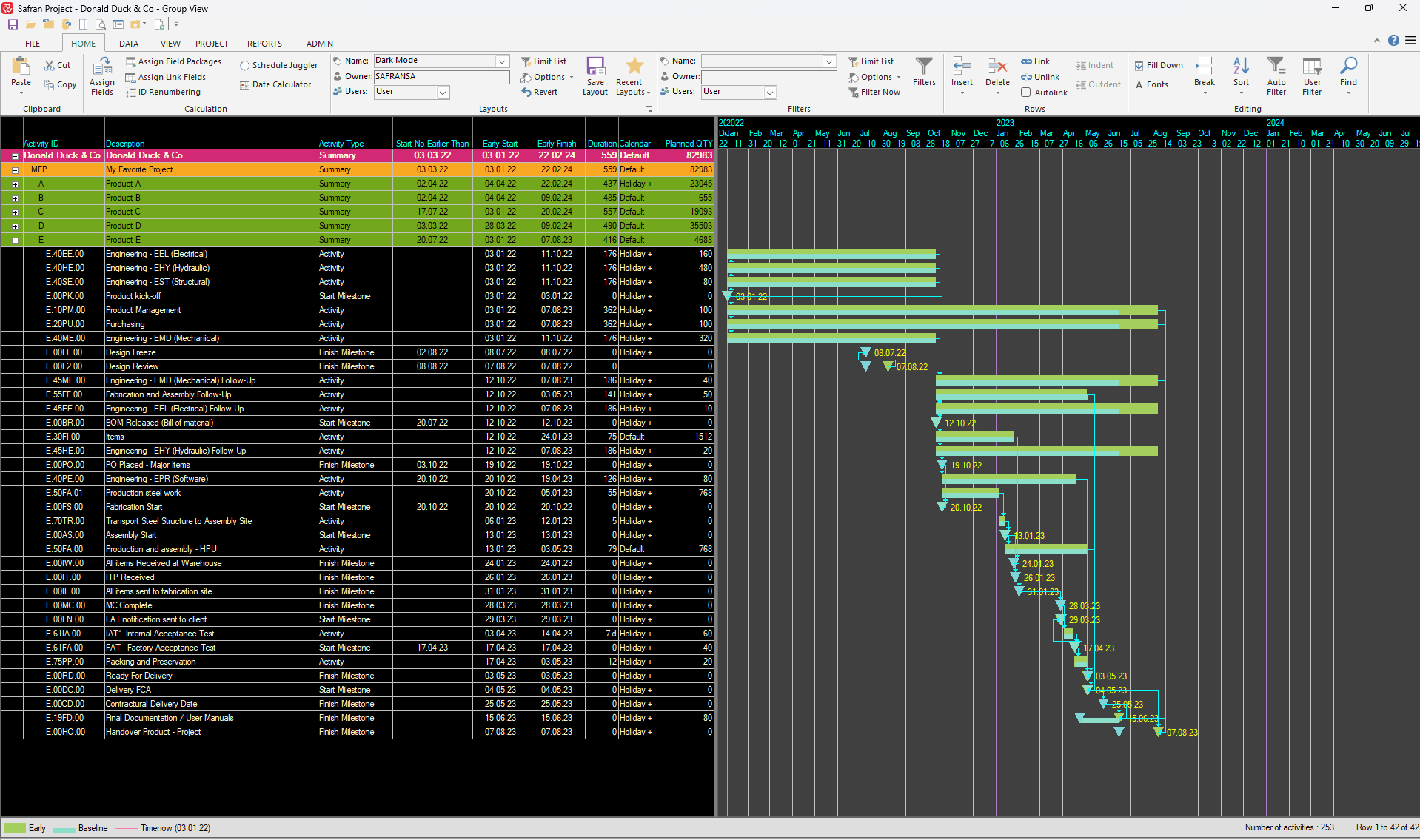Click Copy in Clipboard group
Viewport: 1420px width, 840px height.
[60, 84]
